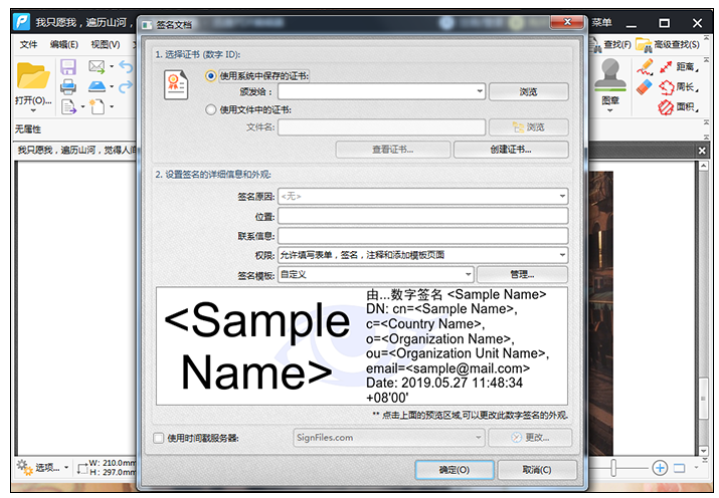Click the page layout icon beside zoom
The width and height of the screenshot is (719, 498).
pos(679,468)
